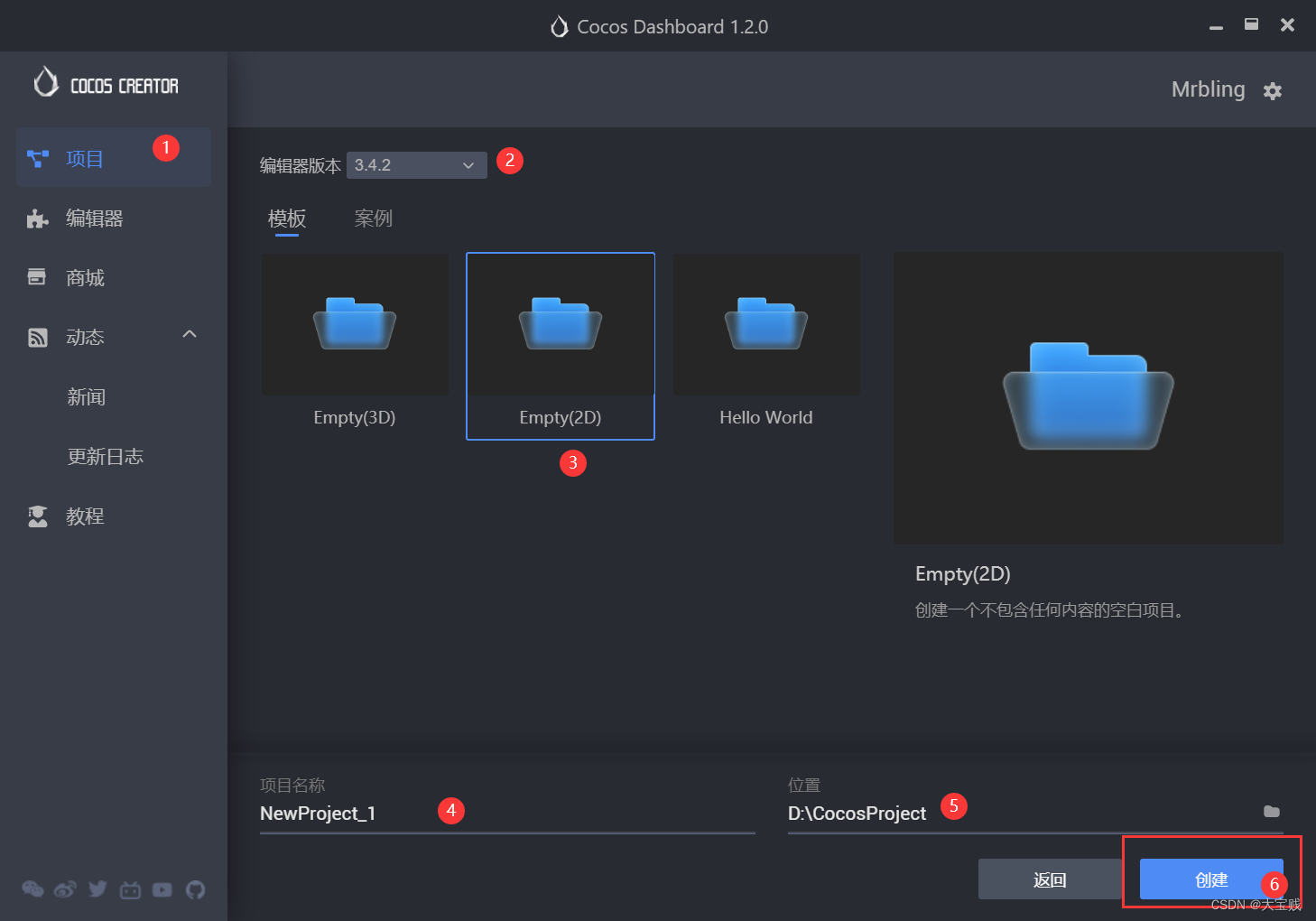This screenshot has height=921, width=1316.
Task: Switch to the 案例 tab
Action: [x=373, y=219]
